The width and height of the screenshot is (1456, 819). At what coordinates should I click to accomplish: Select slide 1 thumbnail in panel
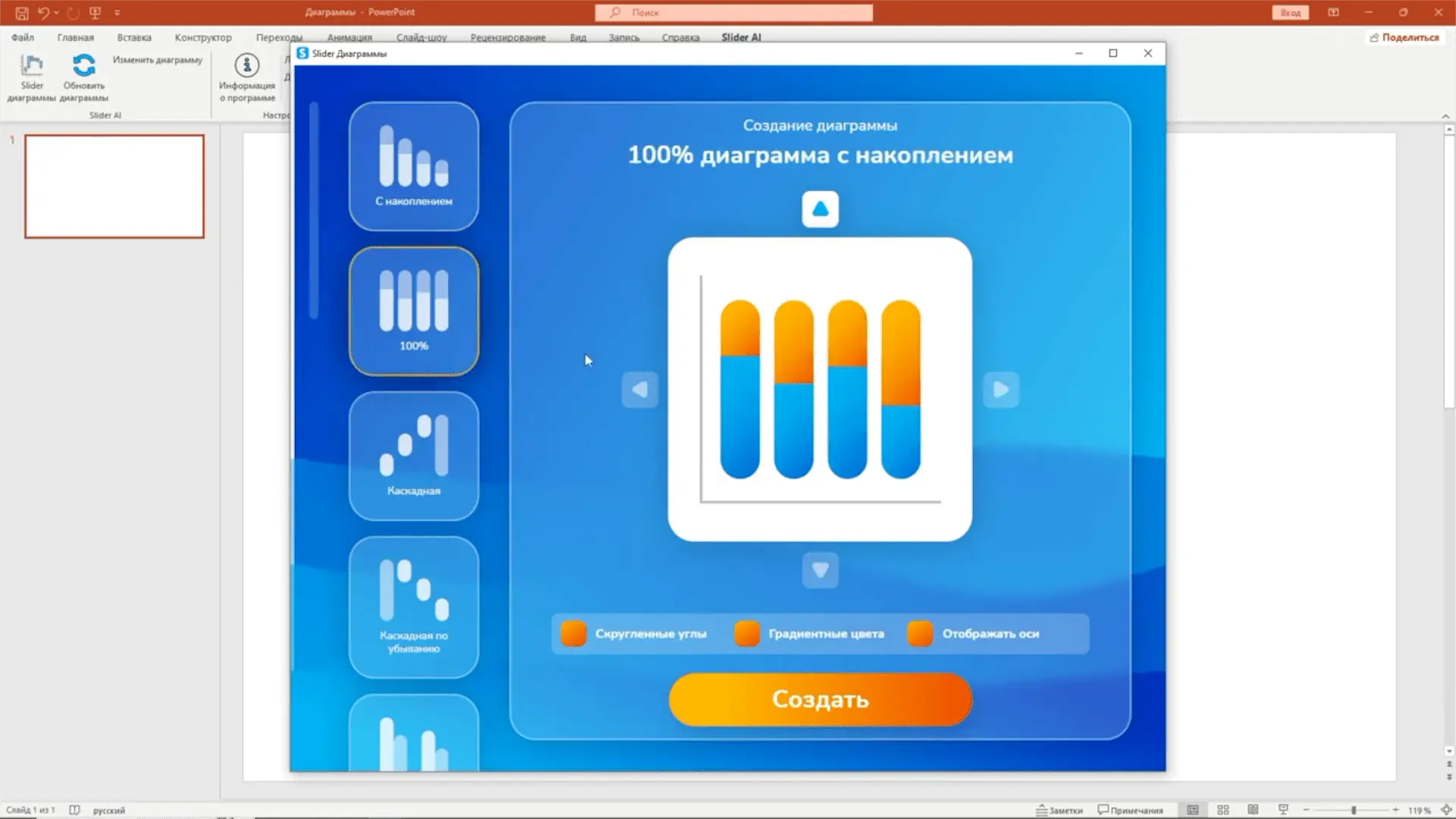(115, 187)
